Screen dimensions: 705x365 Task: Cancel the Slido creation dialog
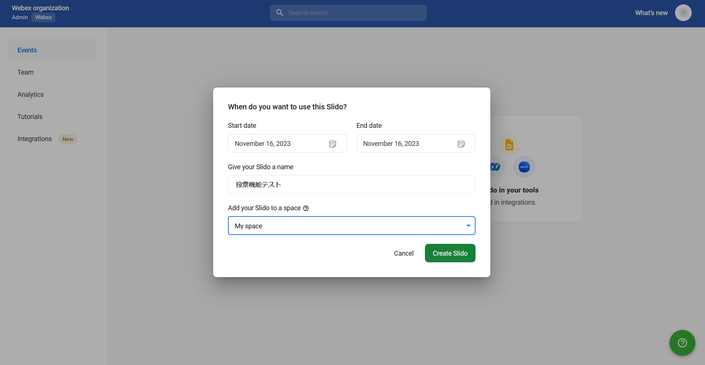tap(403, 253)
